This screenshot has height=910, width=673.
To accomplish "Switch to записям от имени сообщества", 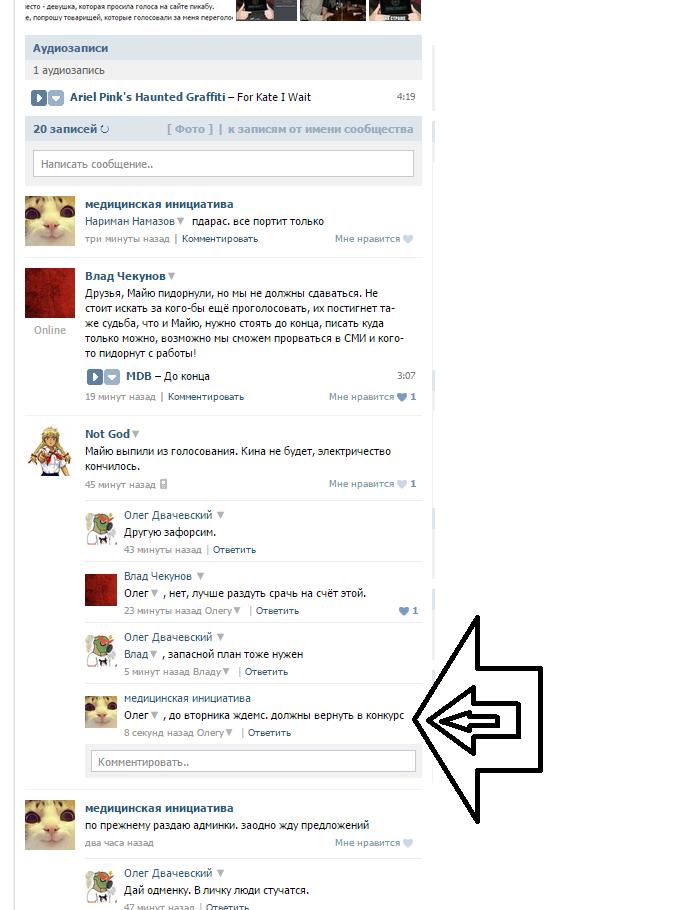I will pos(321,129).
